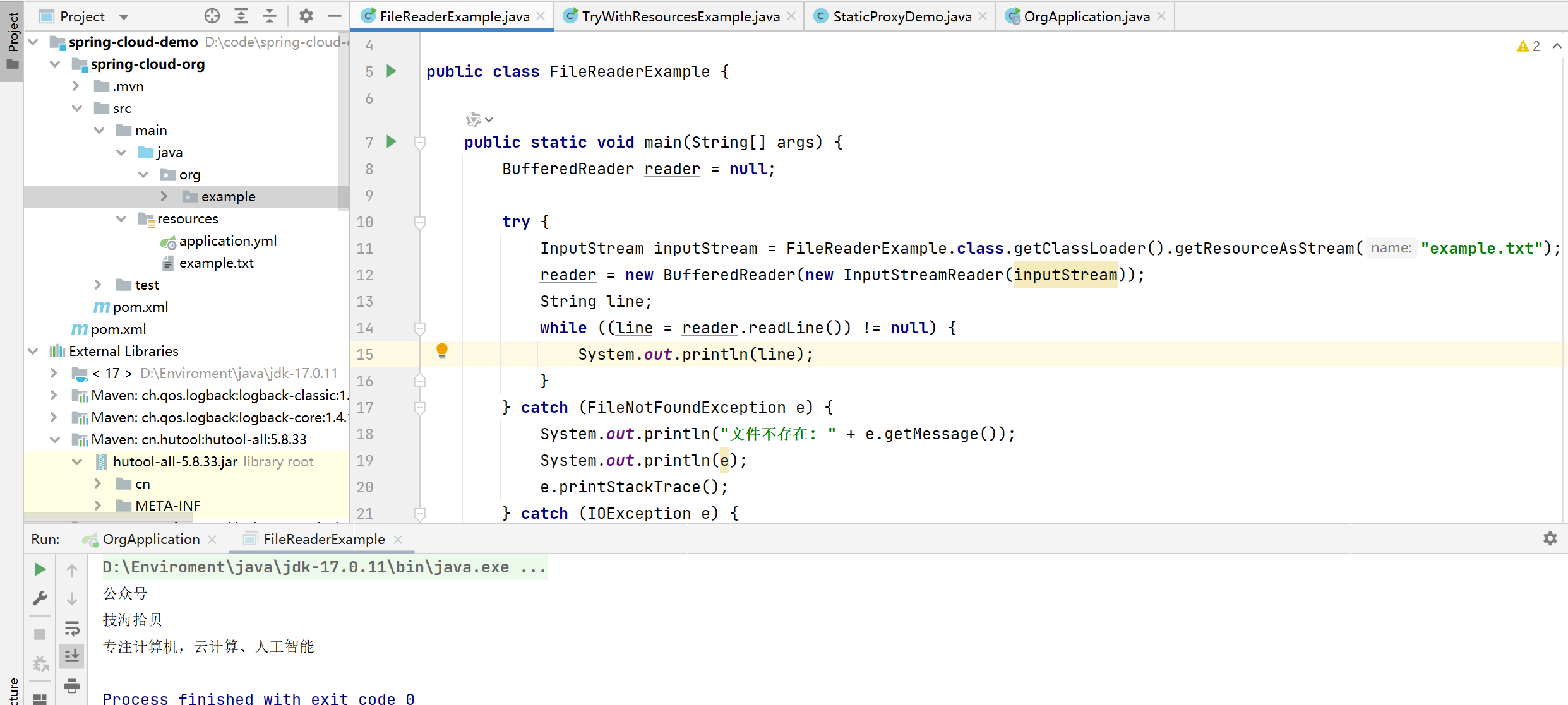
Task: Click the run gutter arrow beside main method
Action: pos(392,142)
